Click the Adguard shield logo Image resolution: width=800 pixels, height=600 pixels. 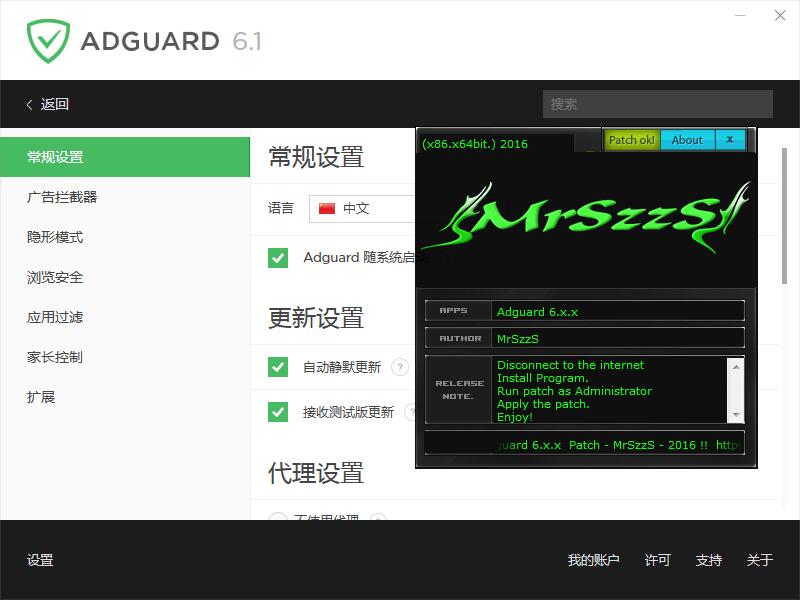coord(48,41)
